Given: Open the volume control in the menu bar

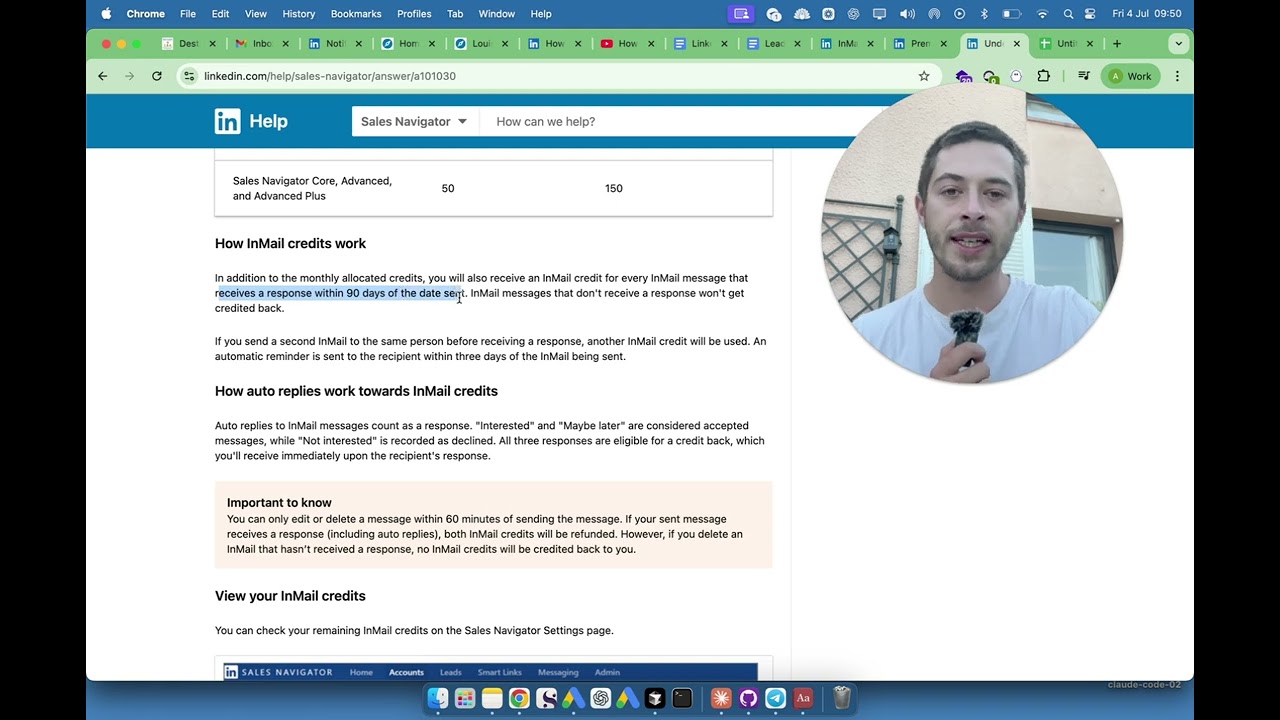Looking at the screenshot, I should pyautogui.click(x=907, y=14).
